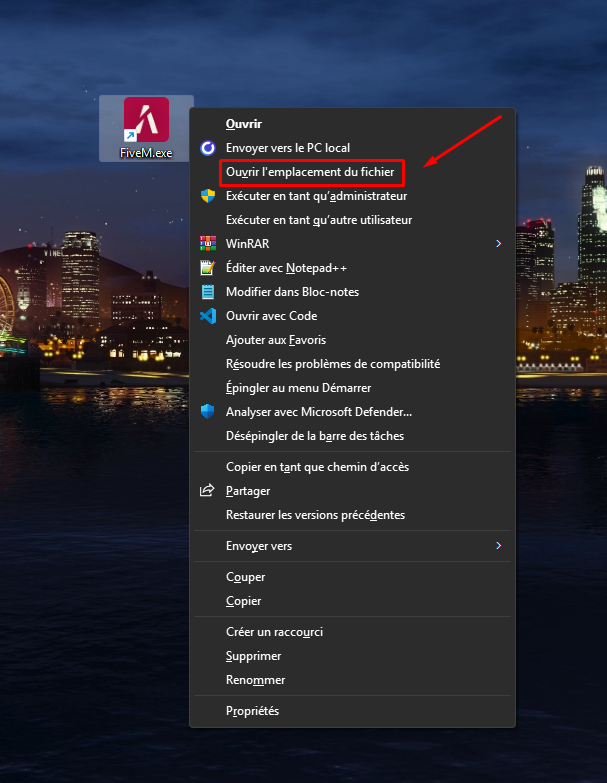The height and width of the screenshot is (783, 607).
Task: Click the Share arrow icon
Action: (208, 491)
